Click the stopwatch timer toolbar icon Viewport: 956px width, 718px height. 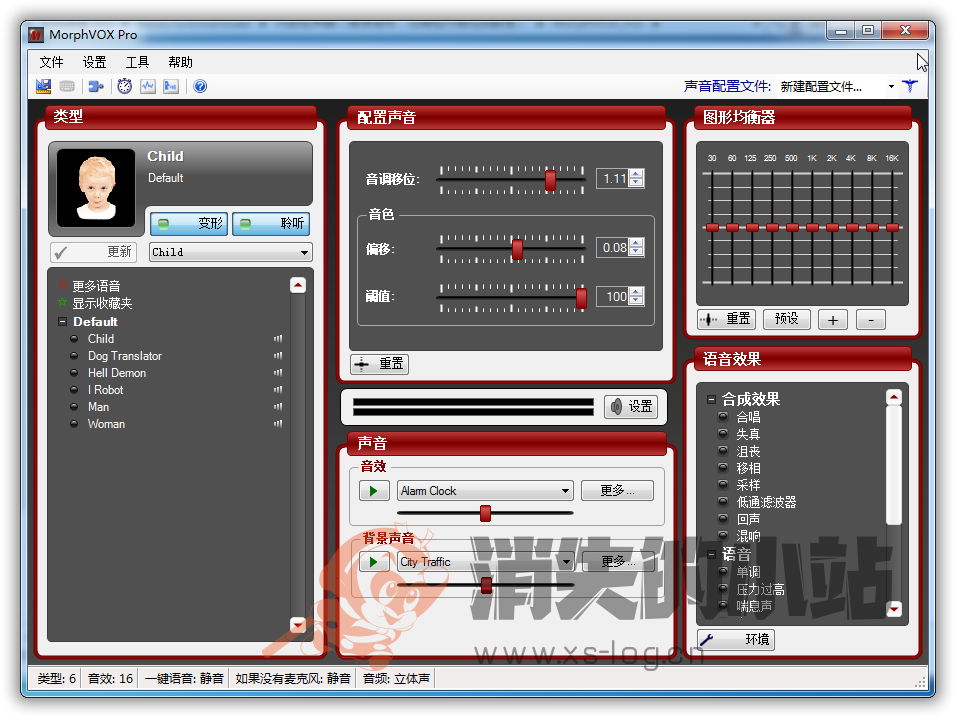[125, 87]
